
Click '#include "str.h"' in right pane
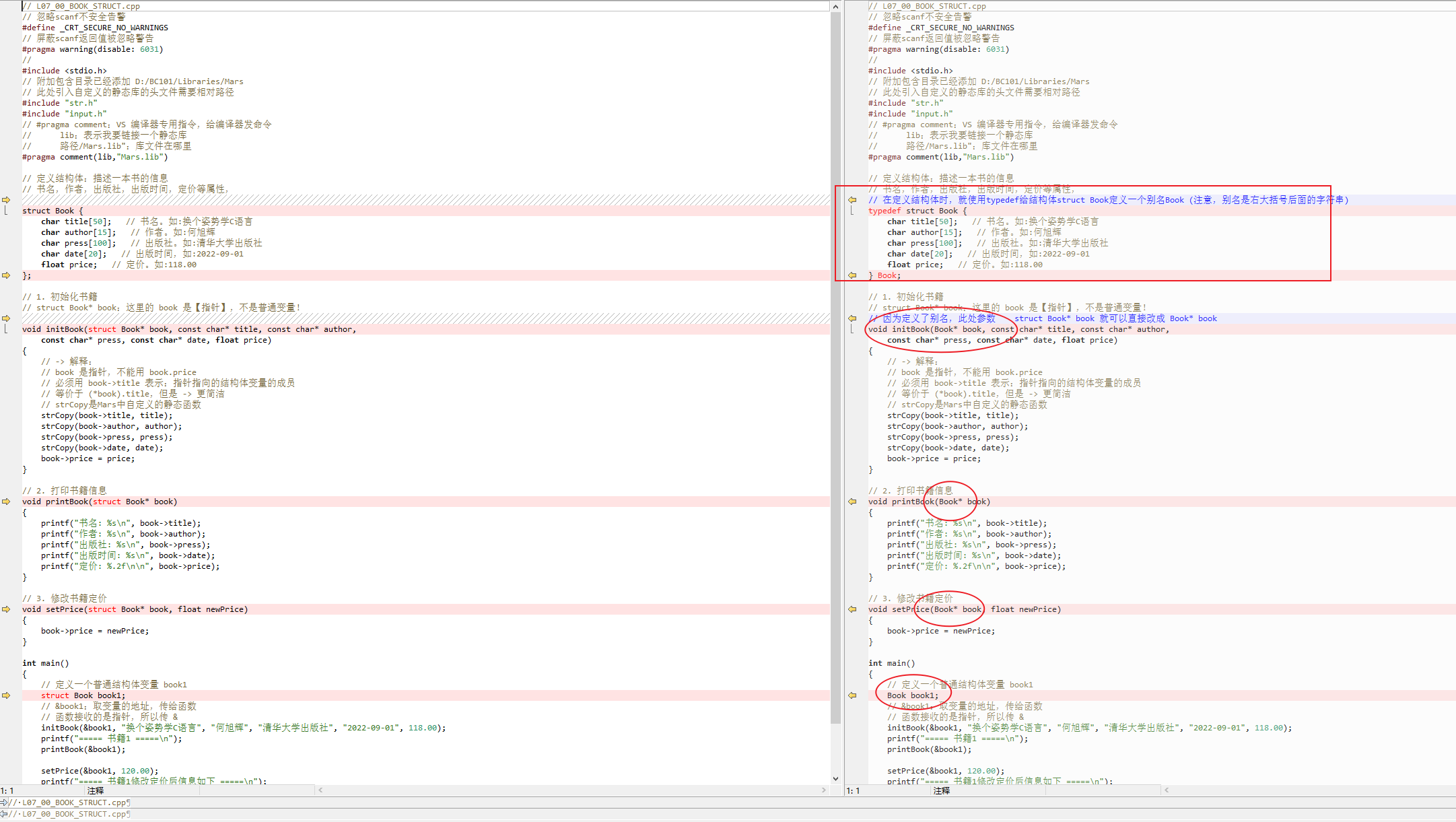tap(906, 103)
